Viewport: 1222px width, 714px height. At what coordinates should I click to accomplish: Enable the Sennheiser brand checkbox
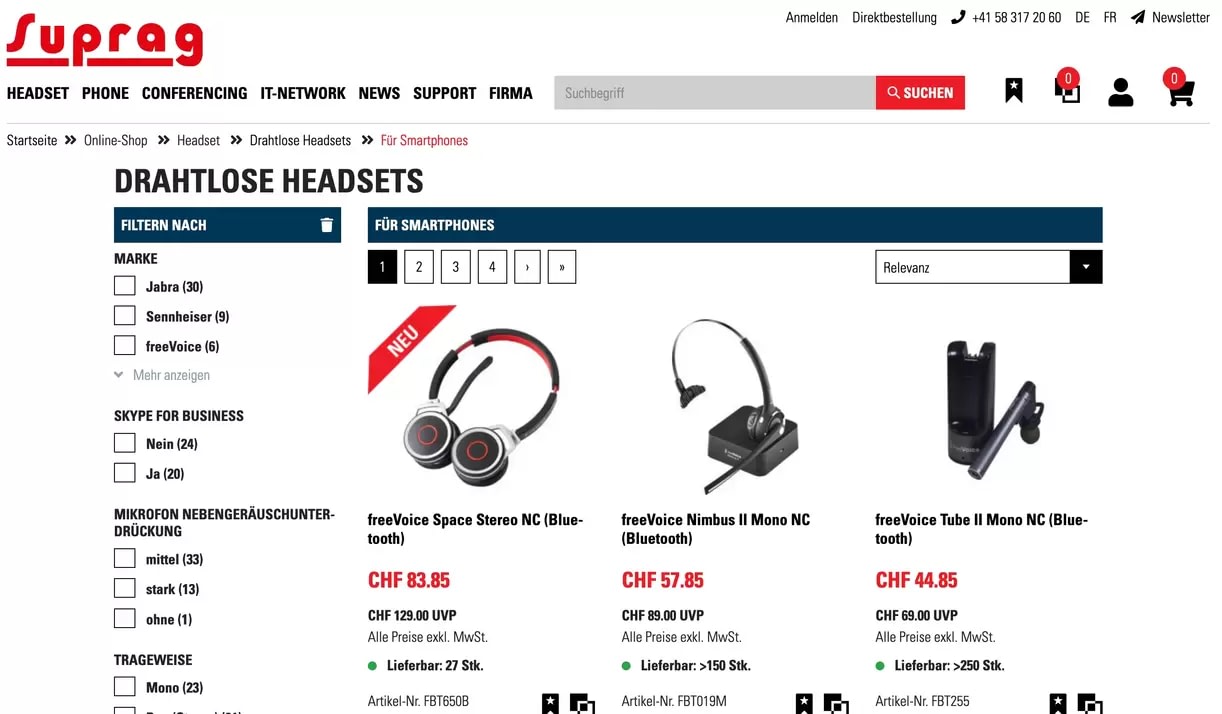125,316
